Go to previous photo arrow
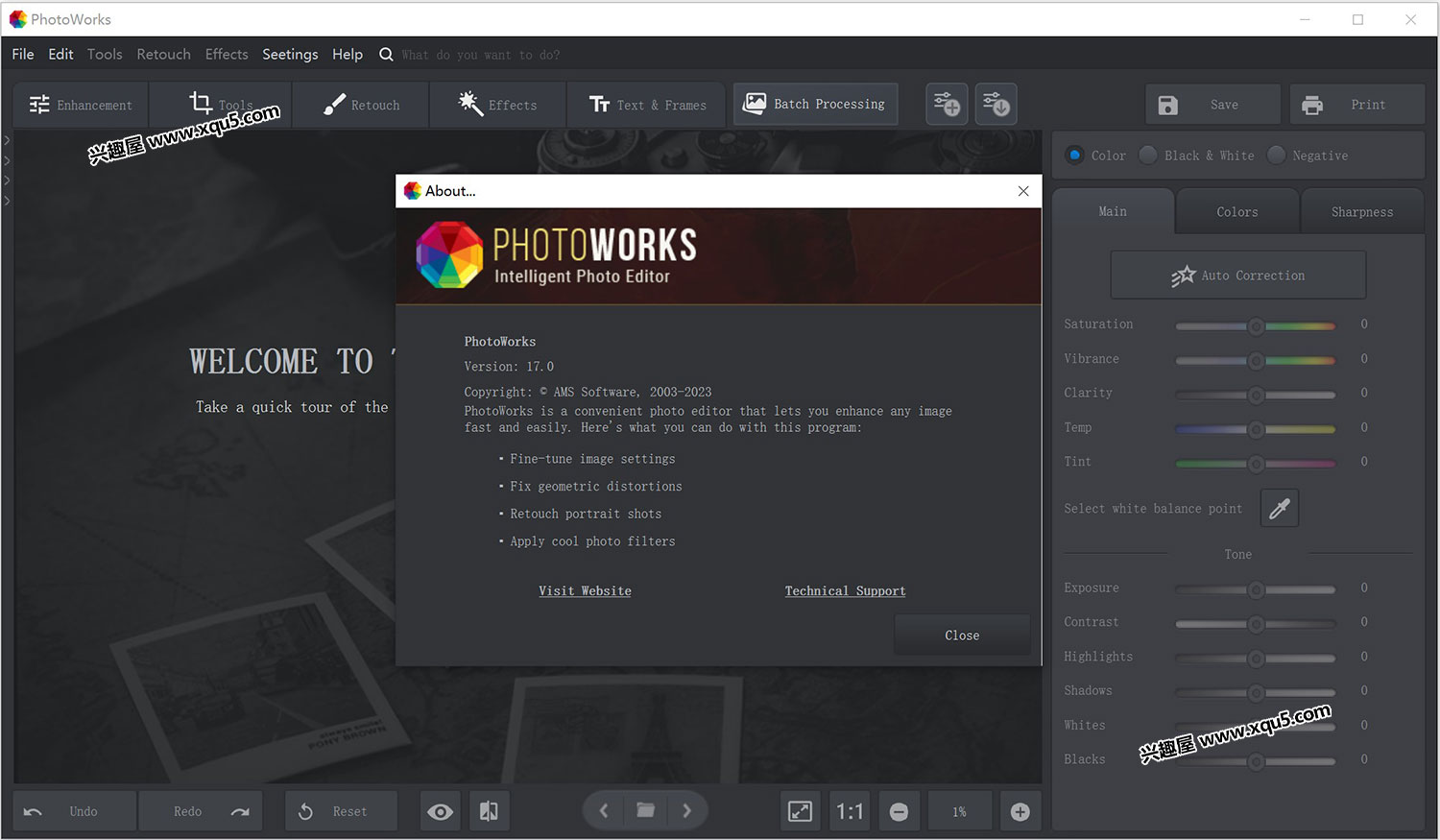The width and height of the screenshot is (1440, 840). 604,811
